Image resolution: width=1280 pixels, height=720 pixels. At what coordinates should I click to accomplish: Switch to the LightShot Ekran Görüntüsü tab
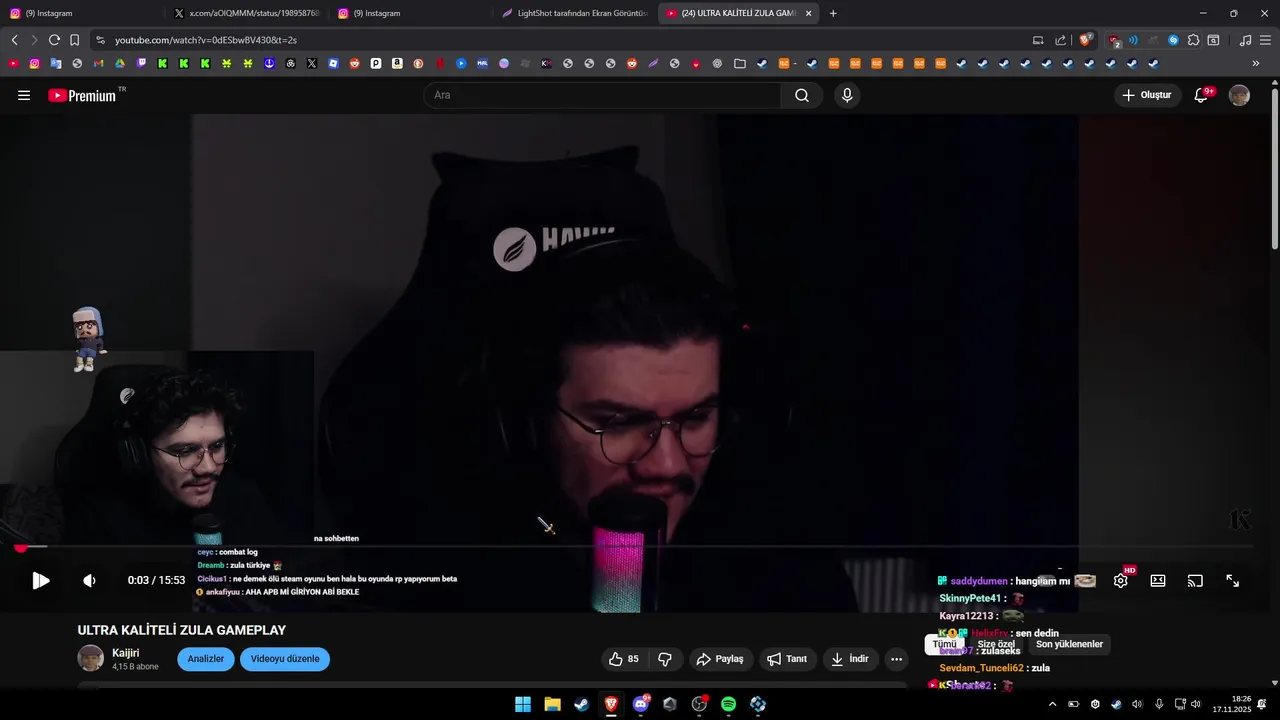[574, 13]
